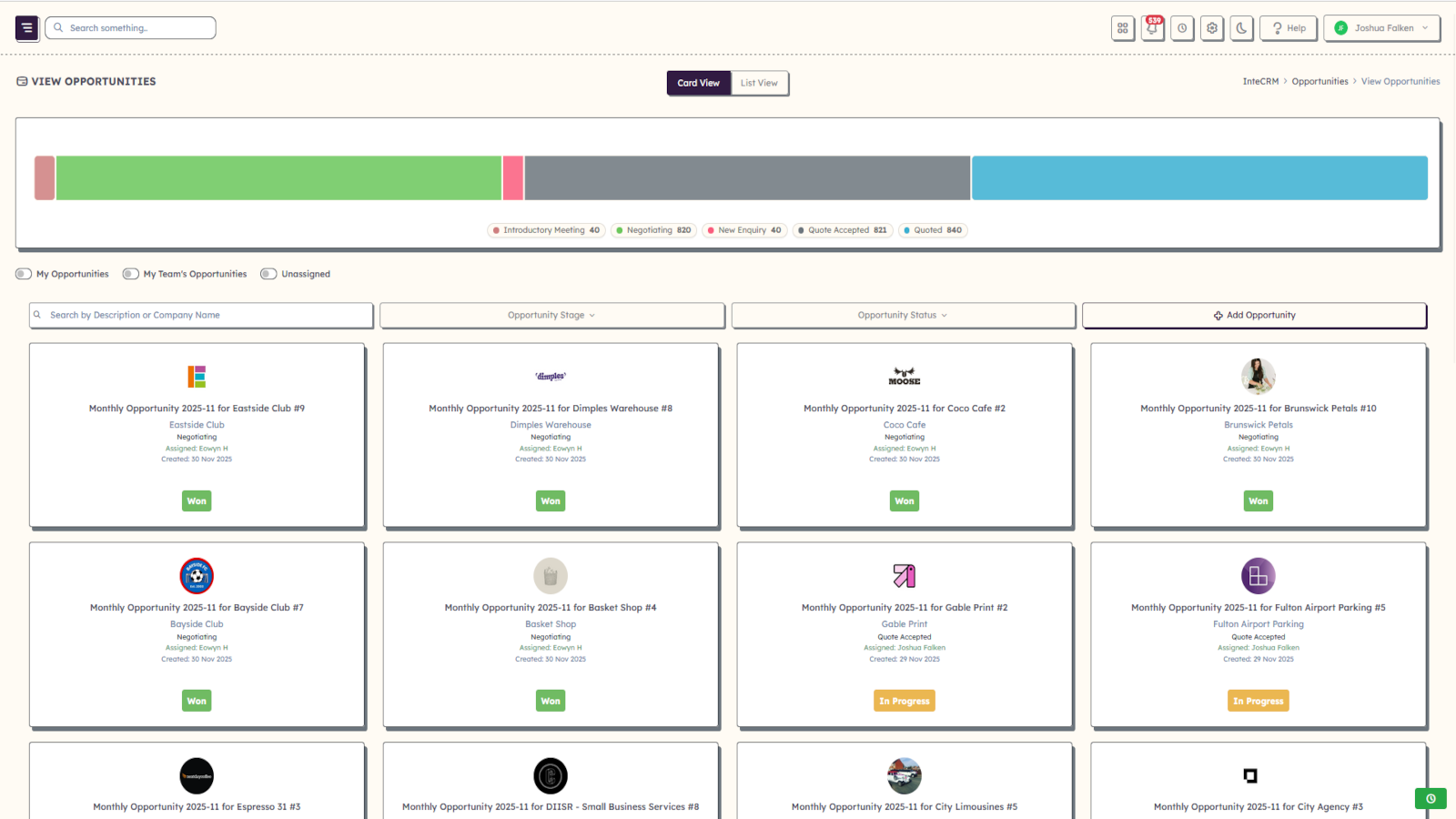Image resolution: width=1456 pixels, height=819 pixels.
Task: Enable dark mode with the moon icon
Action: click(1241, 28)
